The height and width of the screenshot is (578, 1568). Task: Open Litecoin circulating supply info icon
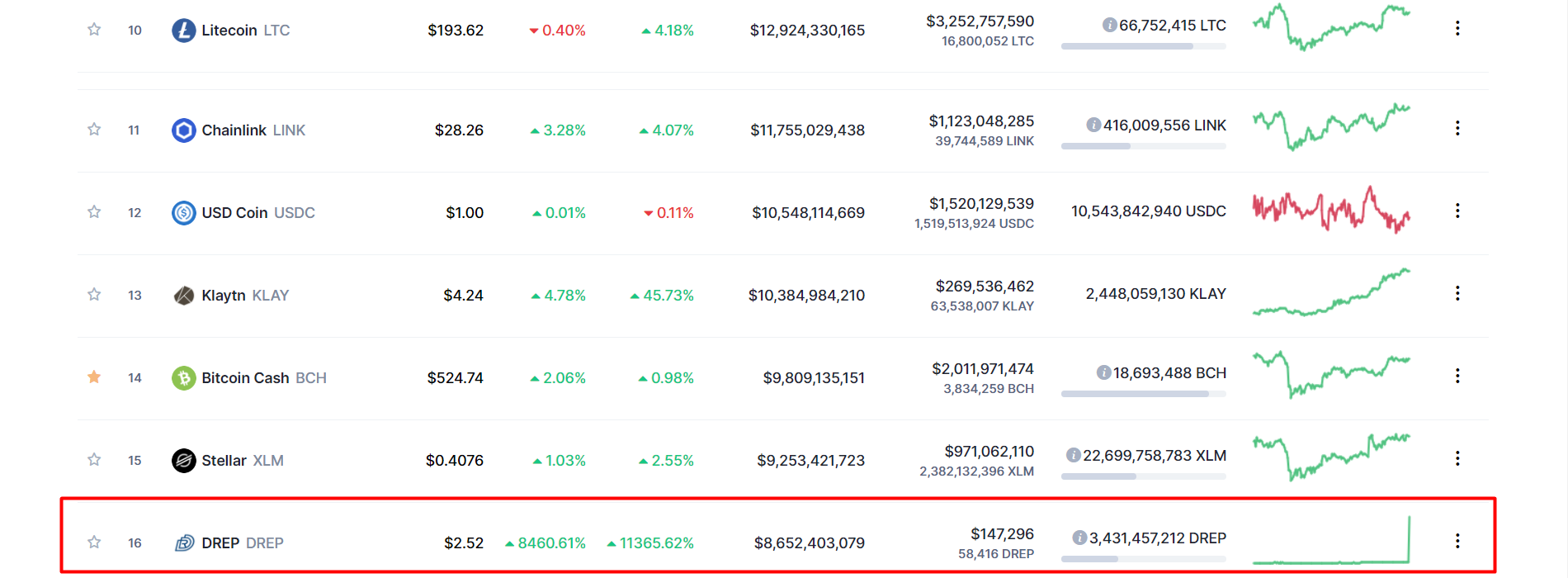pos(1110,26)
